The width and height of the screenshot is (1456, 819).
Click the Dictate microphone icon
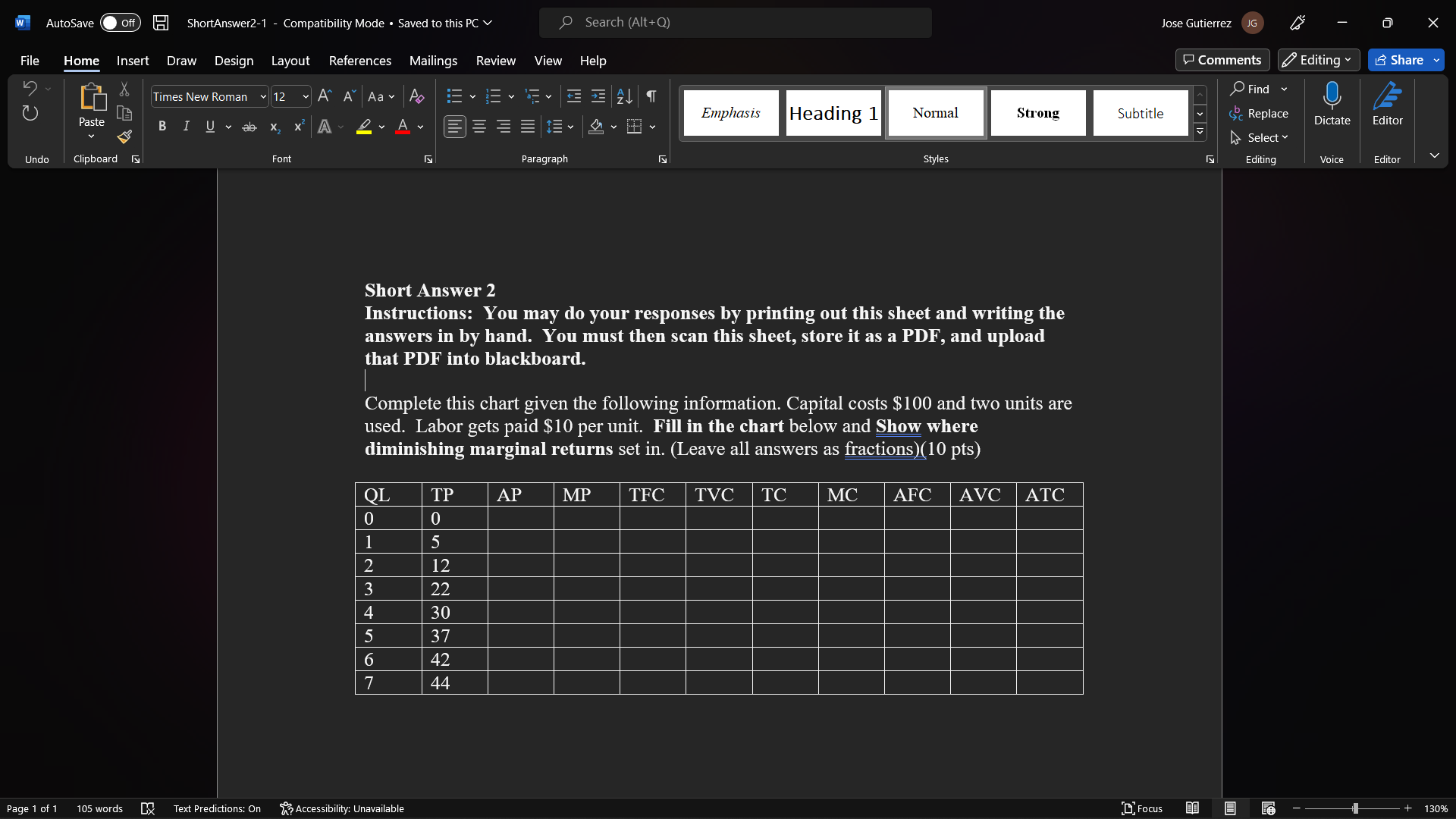pyautogui.click(x=1332, y=96)
